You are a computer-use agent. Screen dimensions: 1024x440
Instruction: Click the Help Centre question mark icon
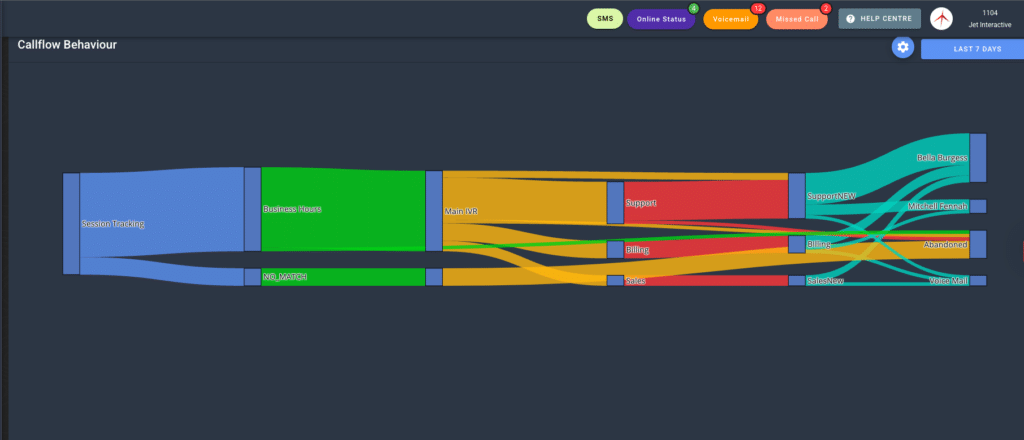[850, 19]
